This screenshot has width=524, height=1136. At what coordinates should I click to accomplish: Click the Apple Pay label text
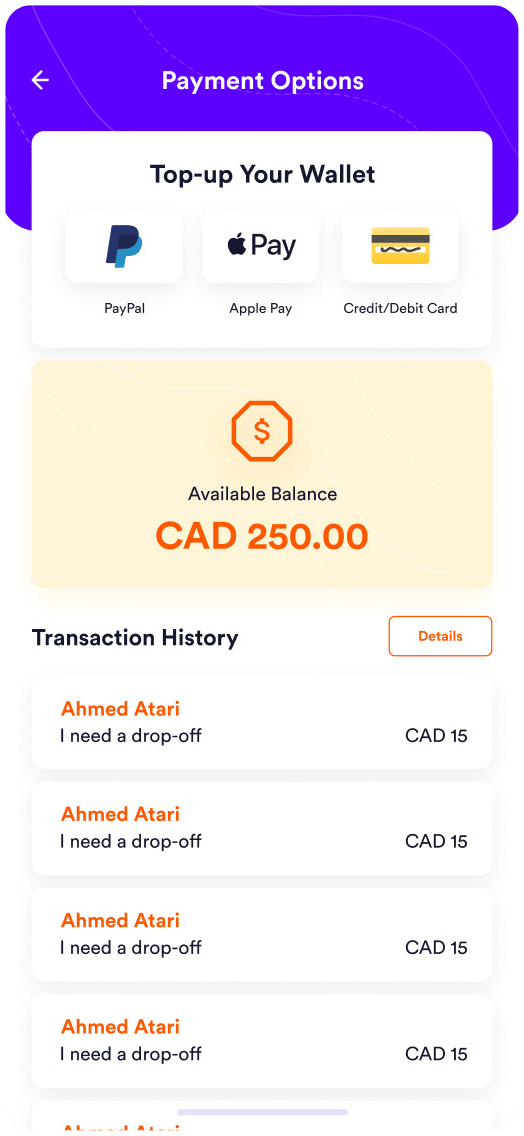tap(261, 309)
